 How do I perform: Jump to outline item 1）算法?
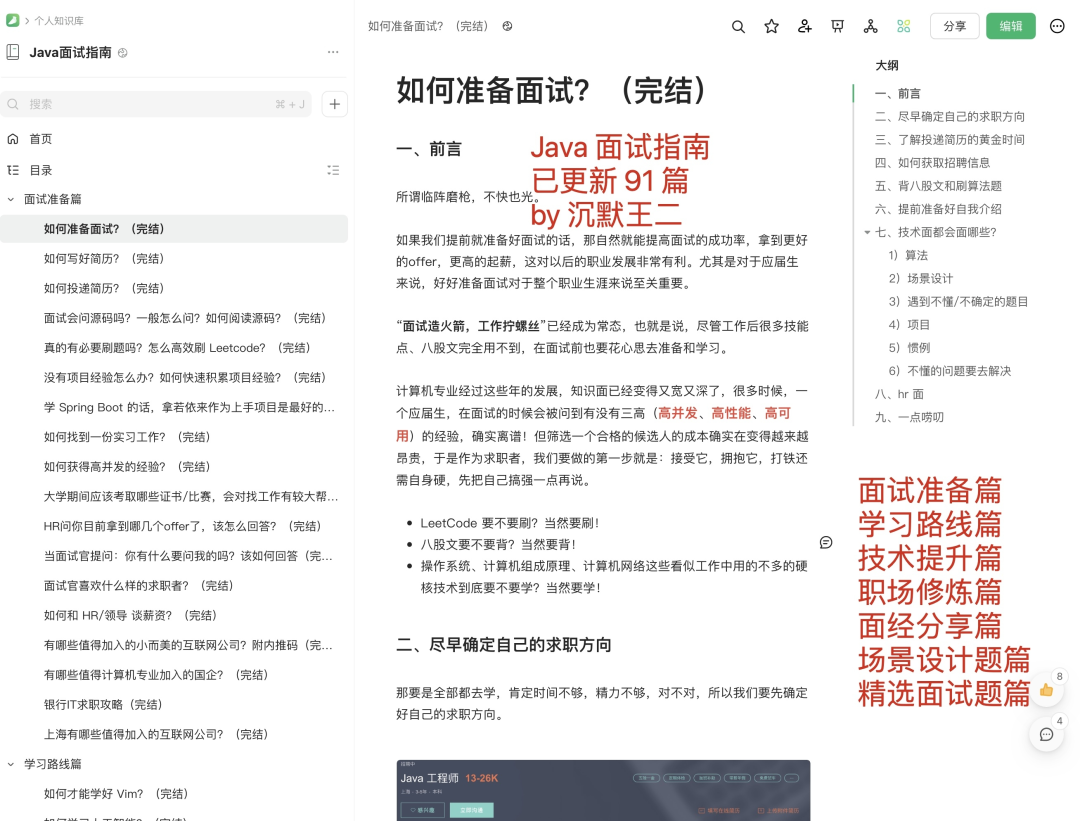[x=908, y=255]
